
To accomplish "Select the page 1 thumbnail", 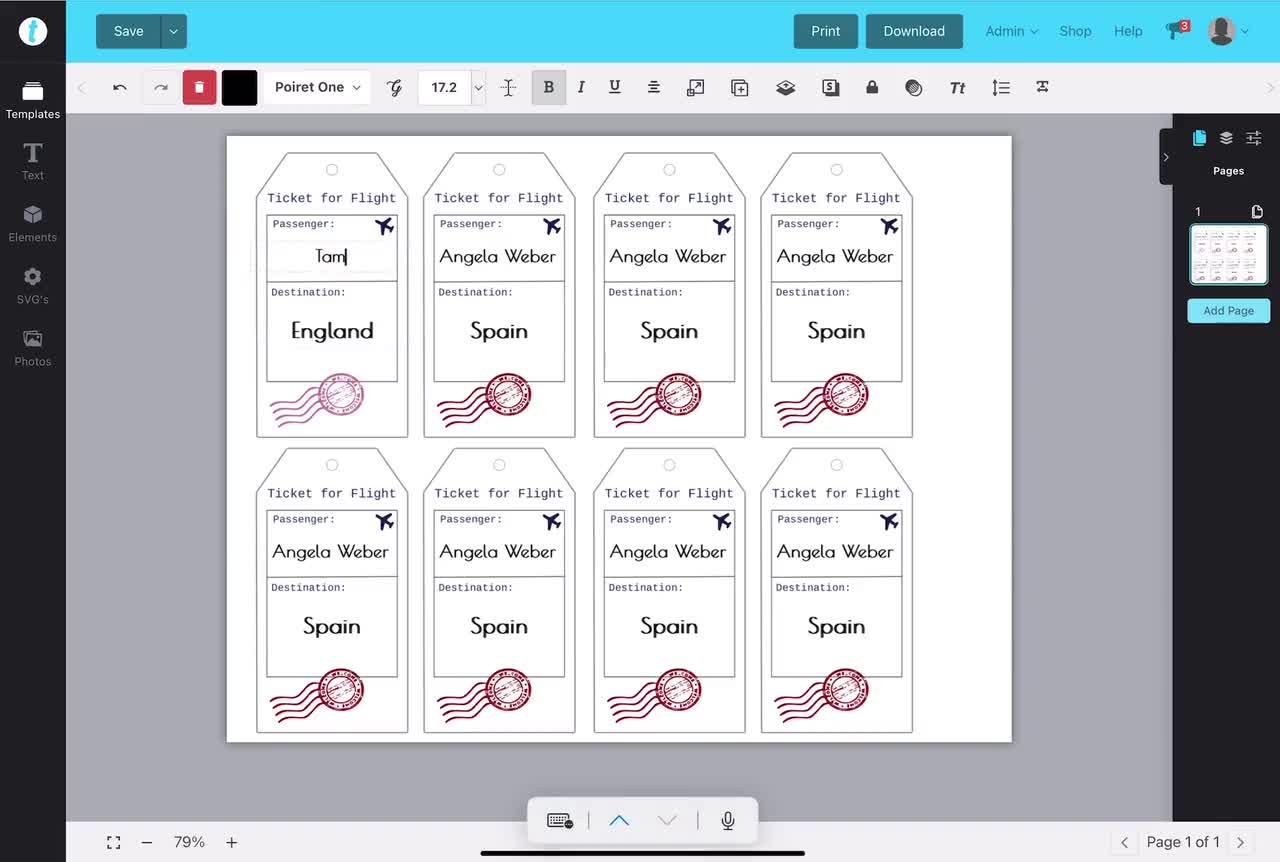I will 1228,255.
